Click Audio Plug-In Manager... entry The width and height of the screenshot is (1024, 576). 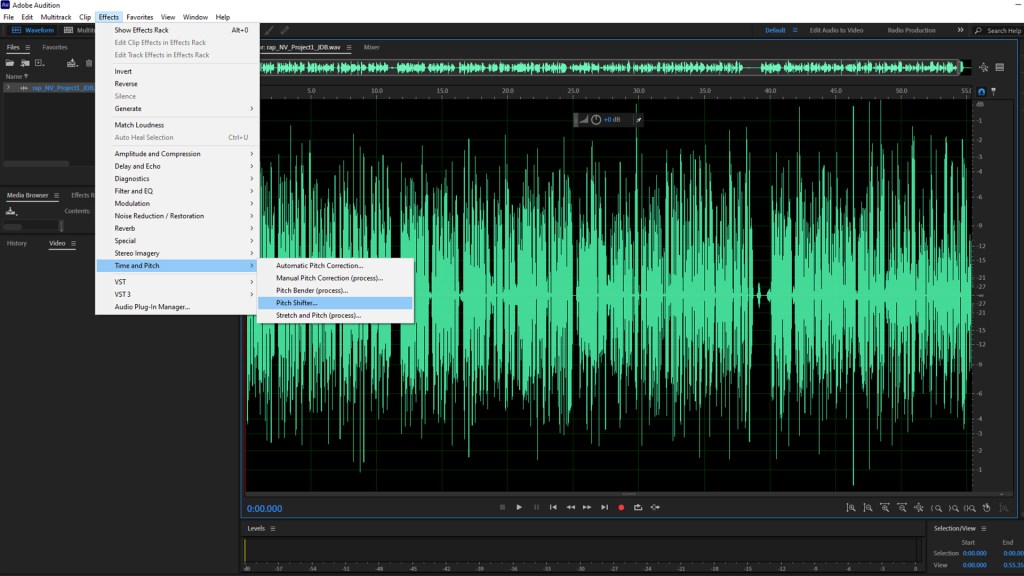tap(176, 307)
